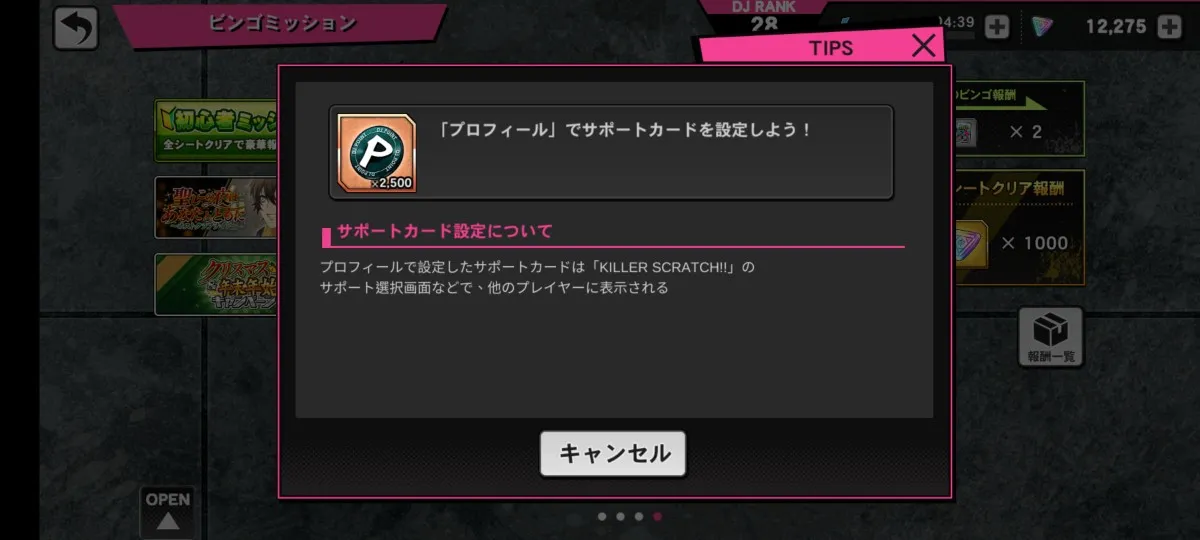This screenshot has width=1200, height=540.
Task: Tap the rainbow diamond currency icon
Action: click(1041, 27)
